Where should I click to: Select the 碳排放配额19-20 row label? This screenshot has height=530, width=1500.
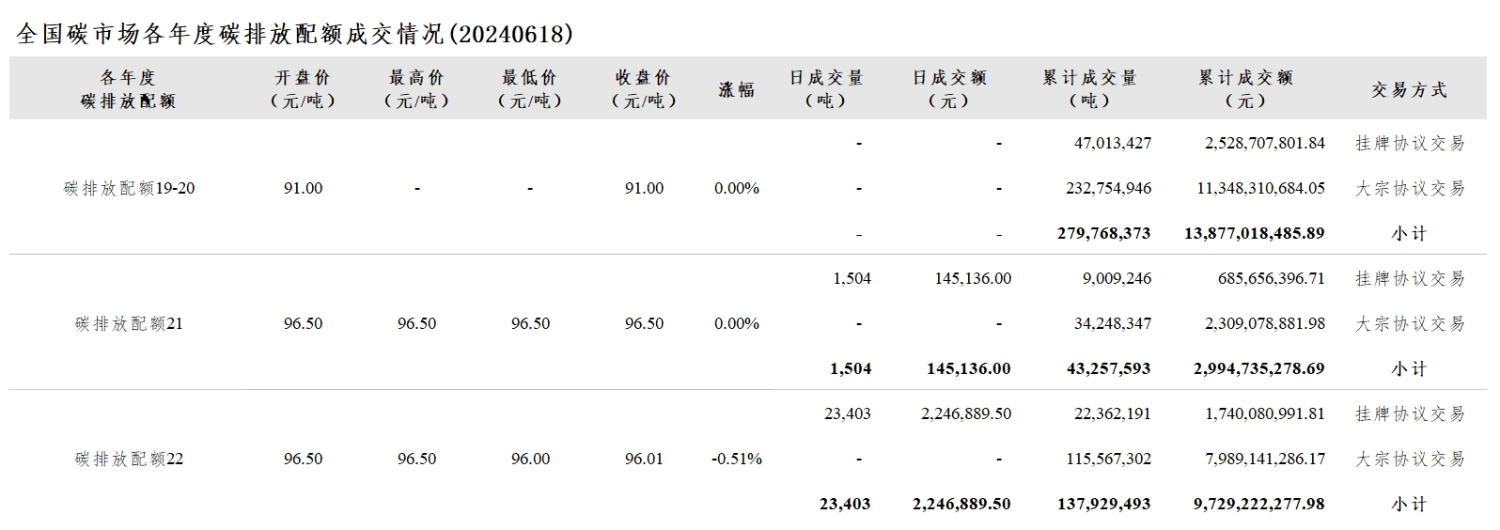pos(129,188)
